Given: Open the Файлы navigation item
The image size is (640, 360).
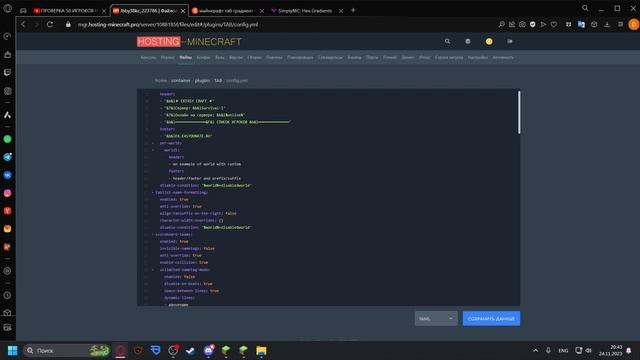Looking at the screenshot, I should point(185,58).
